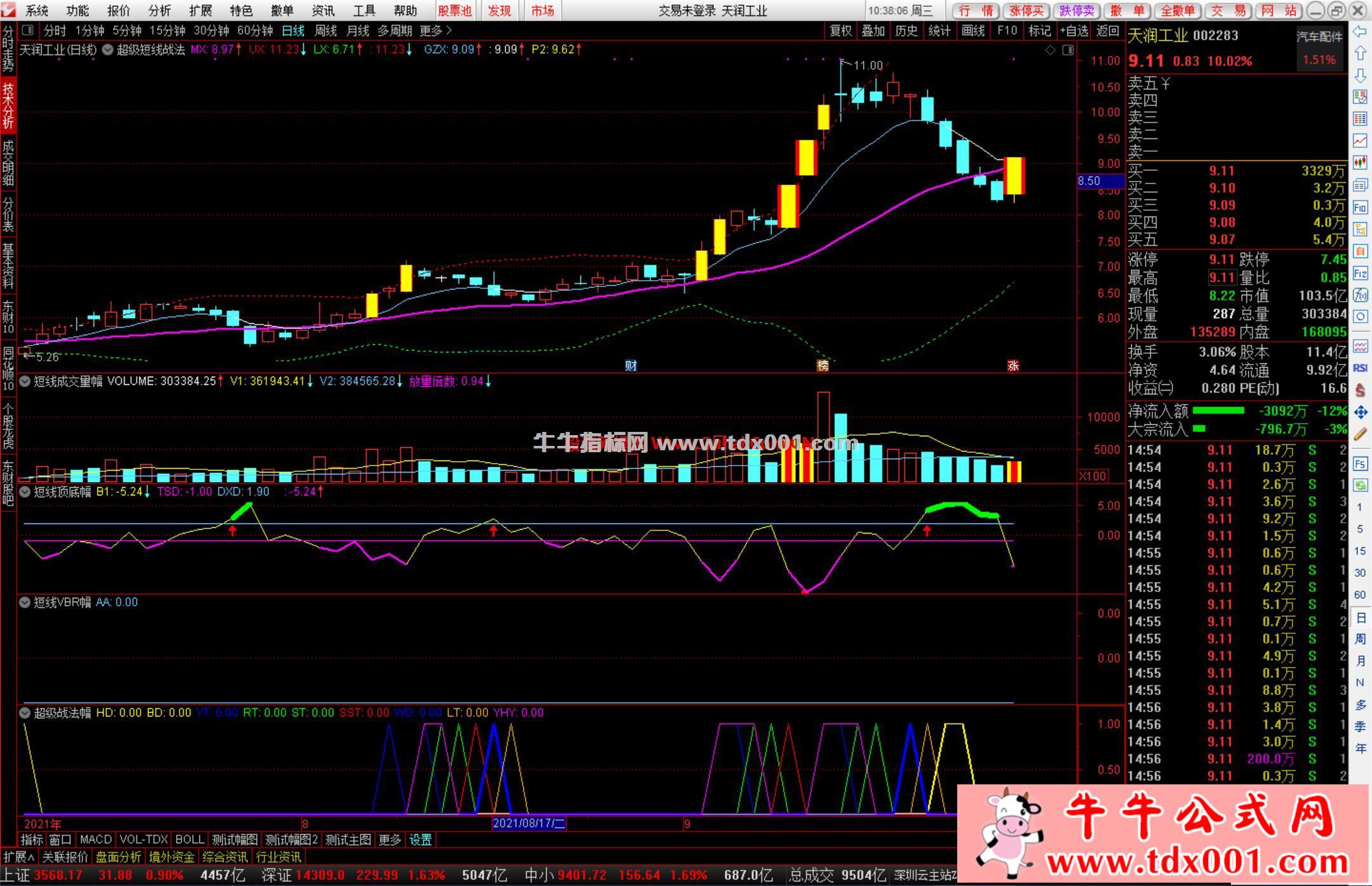Click the 画线 drawing button

(x=972, y=30)
